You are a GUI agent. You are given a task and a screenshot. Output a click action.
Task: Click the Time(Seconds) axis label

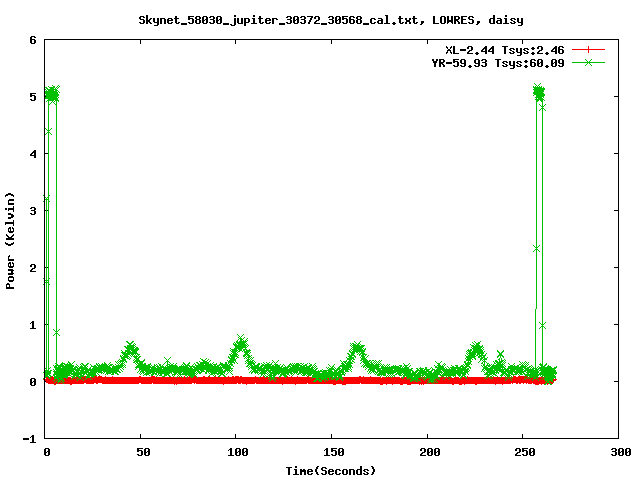331,471
